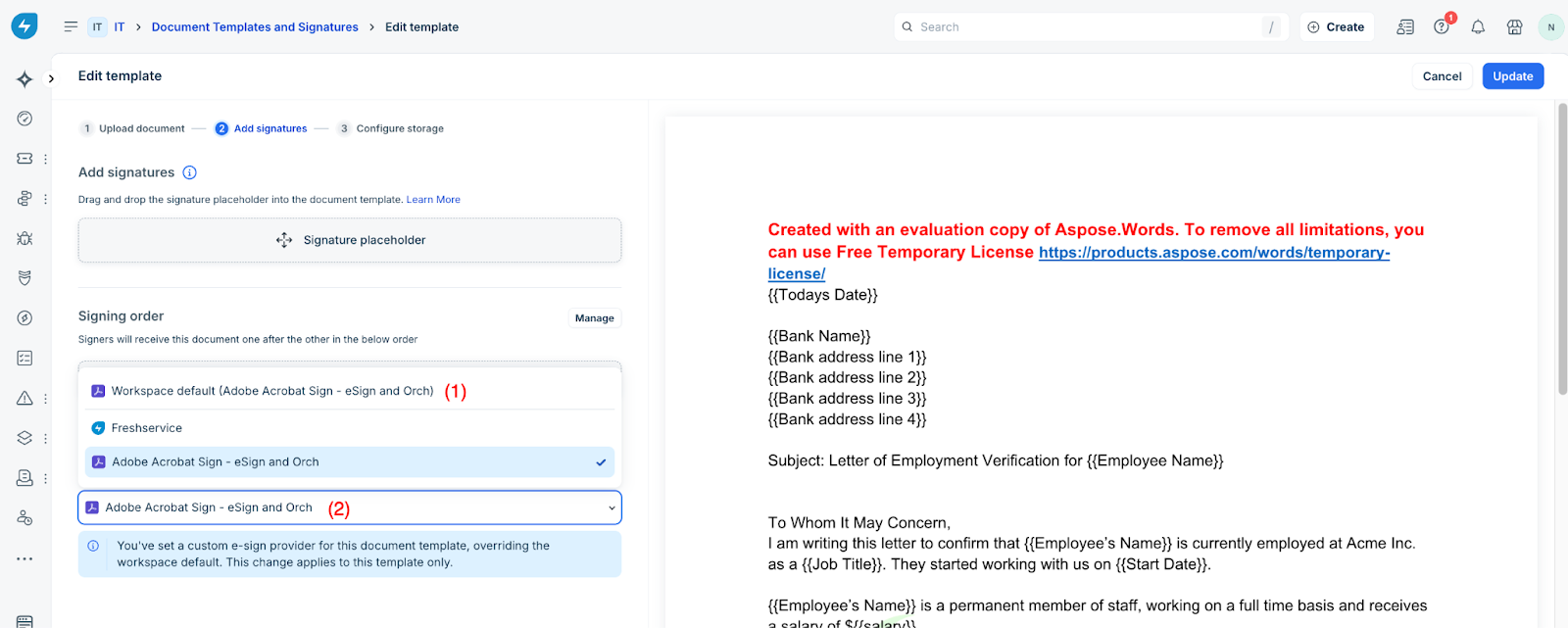The width and height of the screenshot is (1568, 628).
Task: Click the {{Bank address line 4}} placeholder
Action: pos(847,419)
